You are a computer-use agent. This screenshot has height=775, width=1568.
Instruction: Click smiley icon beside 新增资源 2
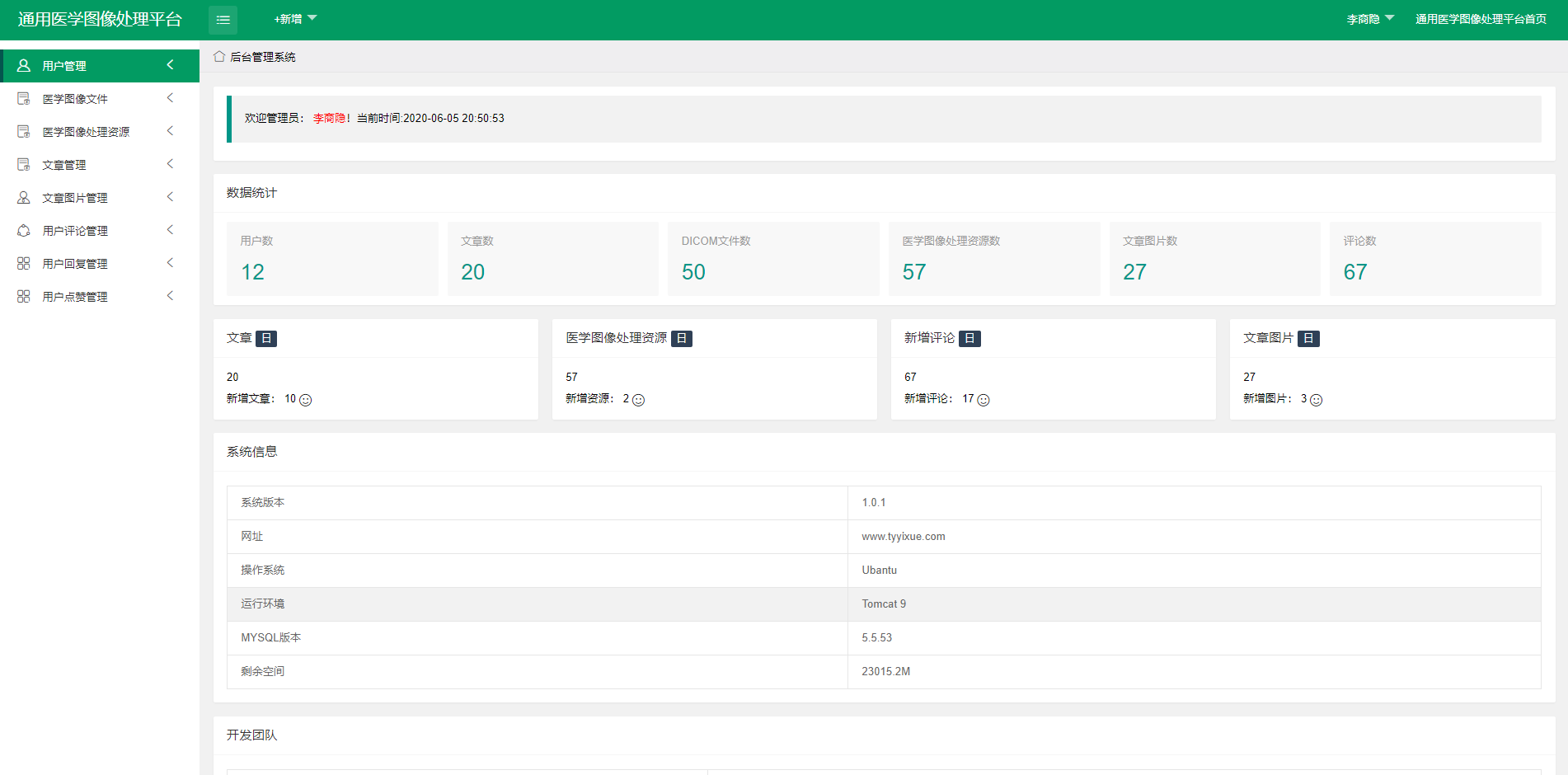(638, 400)
